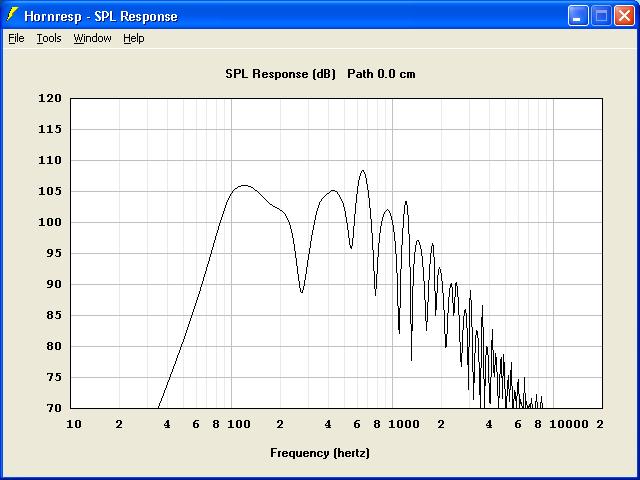Screen dimensions: 640x480
Task: Click the y-axis label reading 70
Action: (x=53, y=408)
